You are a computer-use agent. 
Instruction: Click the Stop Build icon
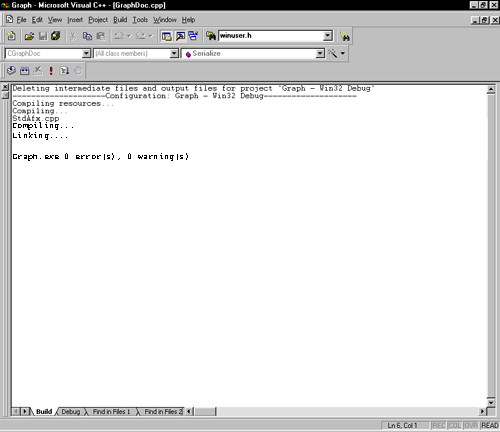tap(38, 70)
